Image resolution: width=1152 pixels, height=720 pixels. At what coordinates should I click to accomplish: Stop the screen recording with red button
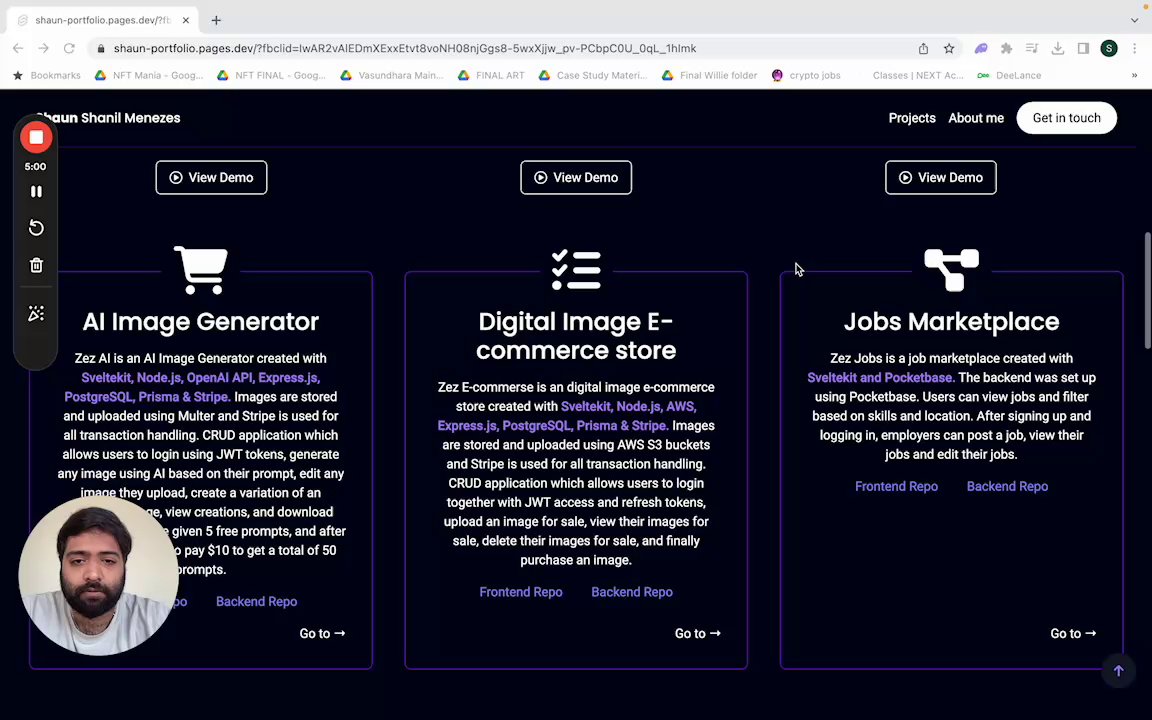click(x=36, y=137)
